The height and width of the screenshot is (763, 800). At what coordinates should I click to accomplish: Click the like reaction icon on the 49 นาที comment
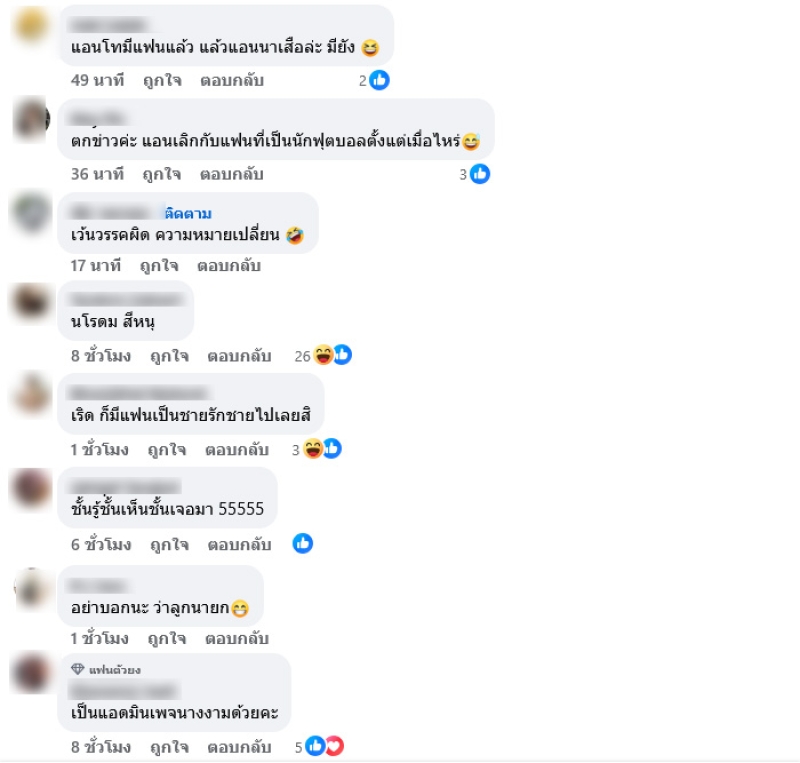click(379, 80)
